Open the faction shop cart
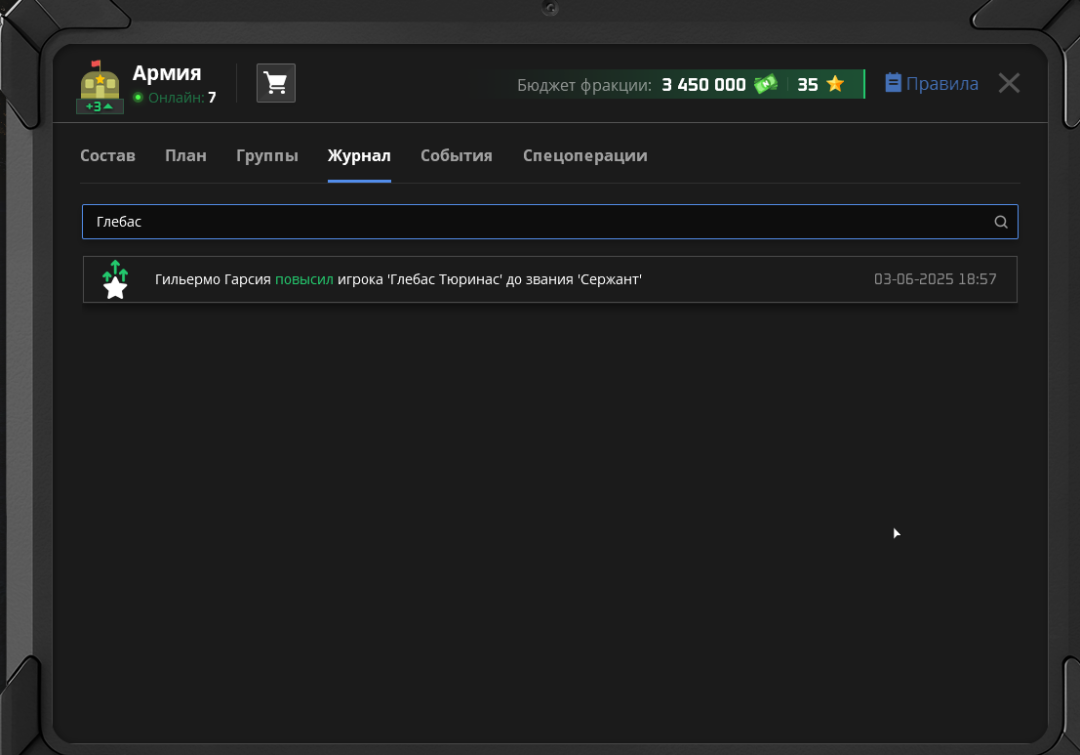The image size is (1080, 755). 276,84
